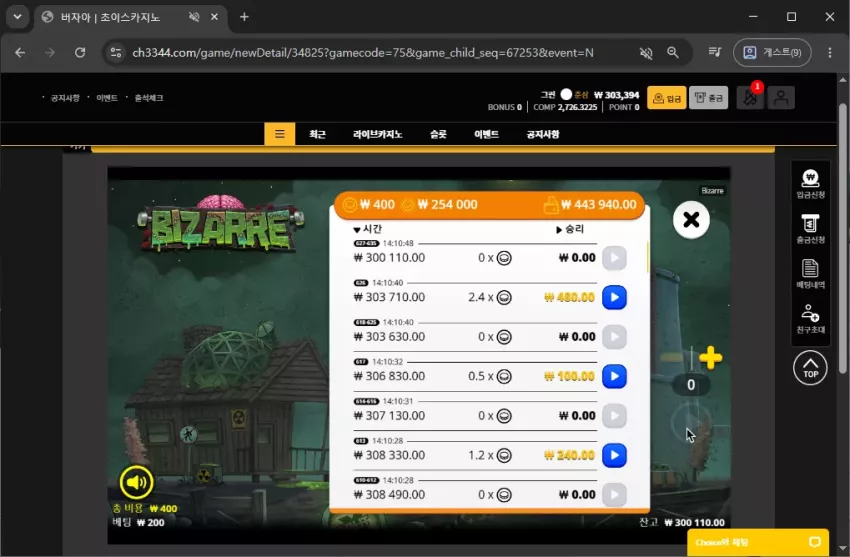850x557 pixels.
Task: Click the ₩303 710.00 balance entry
Action: tap(389, 297)
